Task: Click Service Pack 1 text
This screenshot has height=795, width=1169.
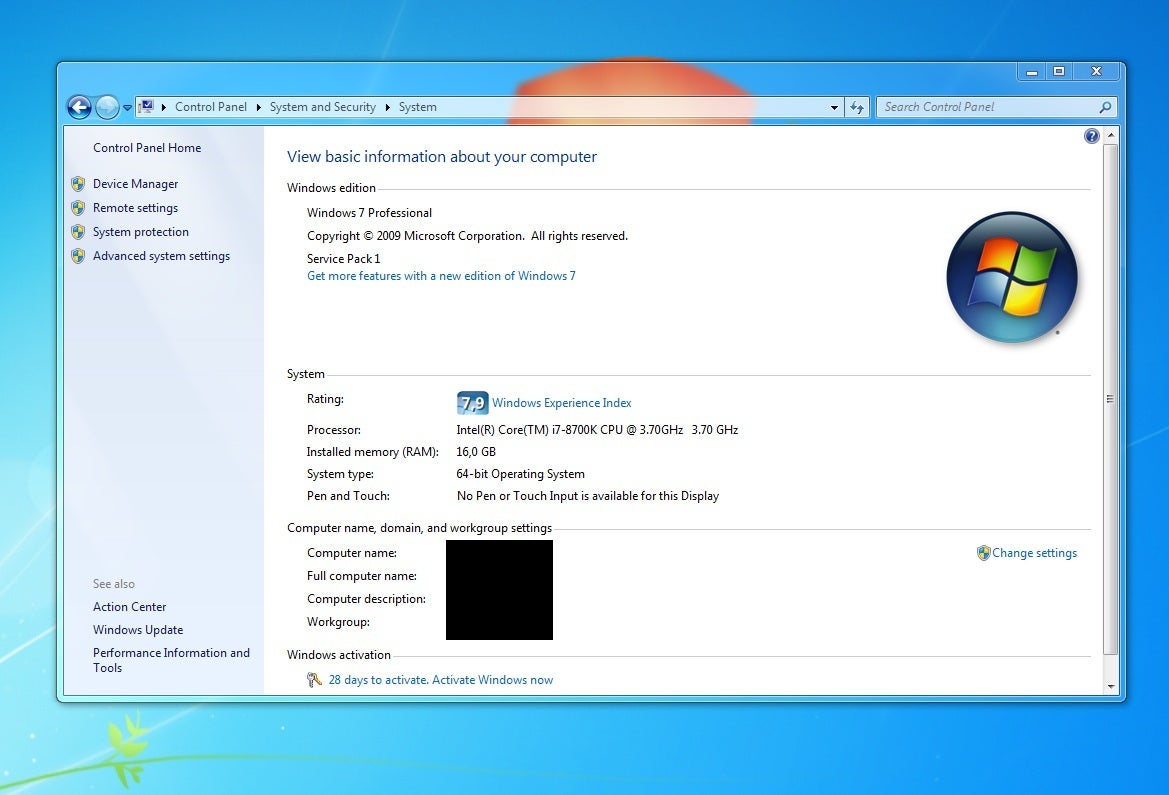Action: point(344,259)
